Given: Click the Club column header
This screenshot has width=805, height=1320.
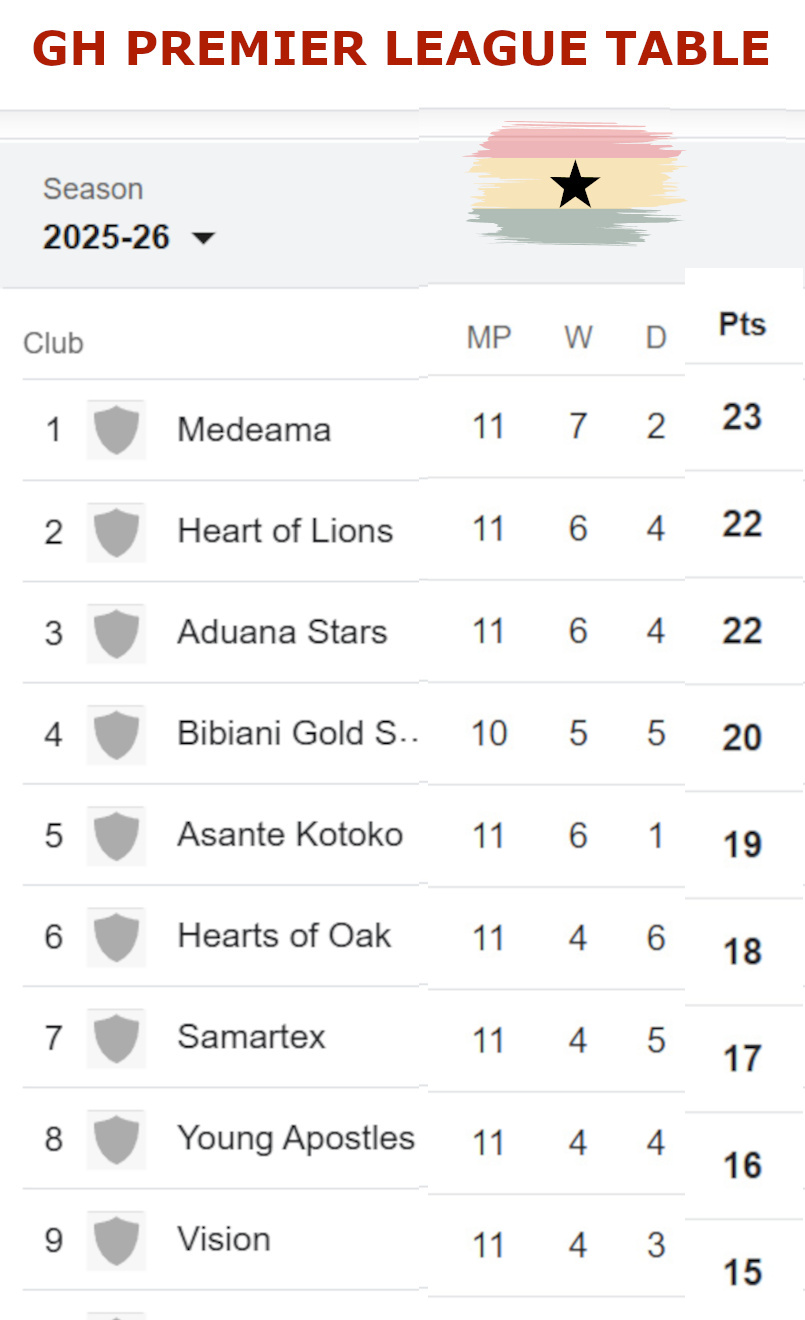Looking at the screenshot, I should click(x=53, y=343).
